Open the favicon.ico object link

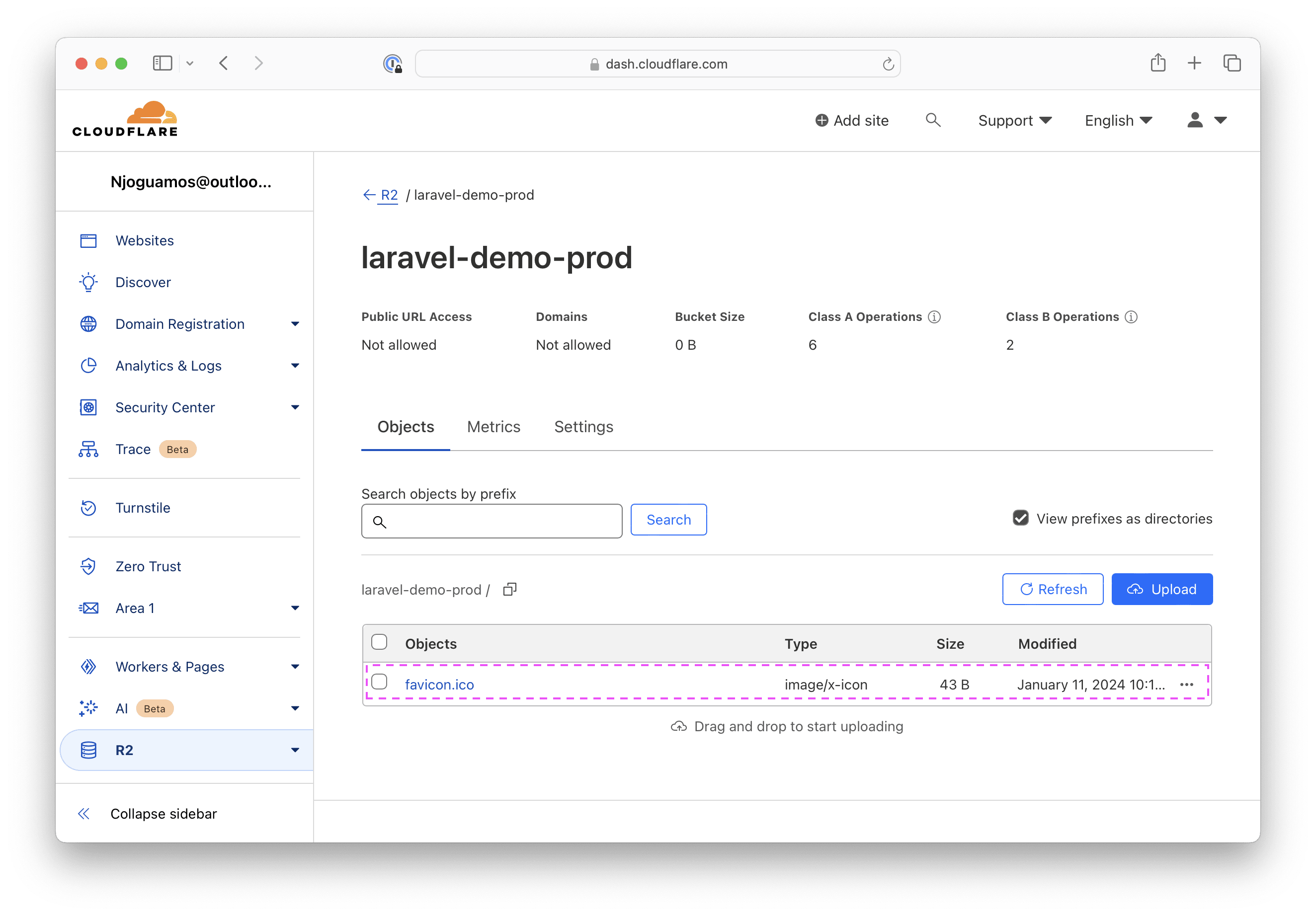pyautogui.click(x=439, y=685)
